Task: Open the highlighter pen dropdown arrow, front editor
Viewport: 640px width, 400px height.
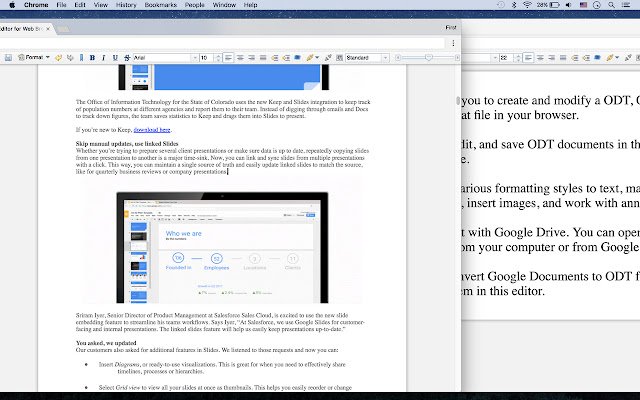Action: tap(317, 58)
